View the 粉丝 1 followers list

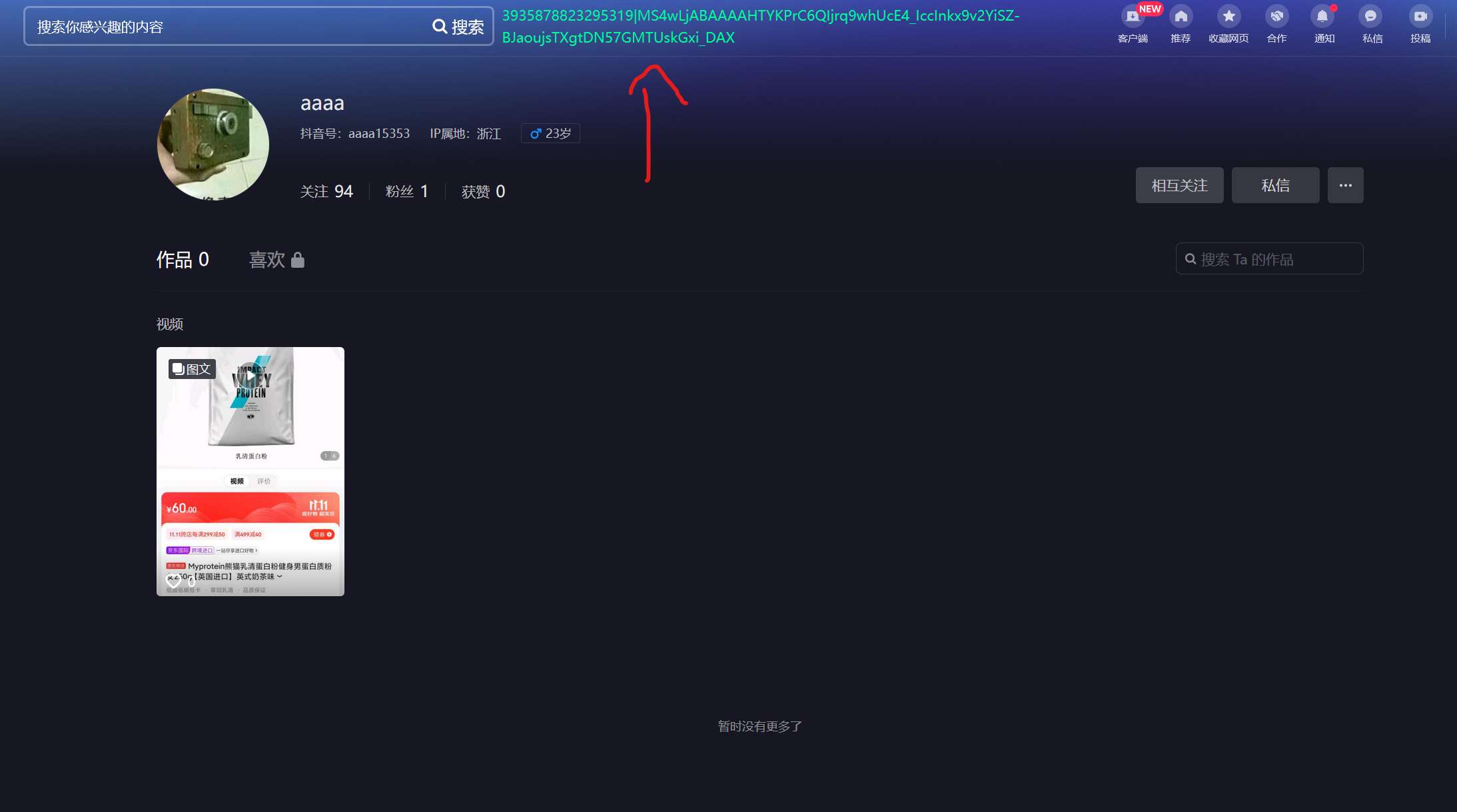406,192
